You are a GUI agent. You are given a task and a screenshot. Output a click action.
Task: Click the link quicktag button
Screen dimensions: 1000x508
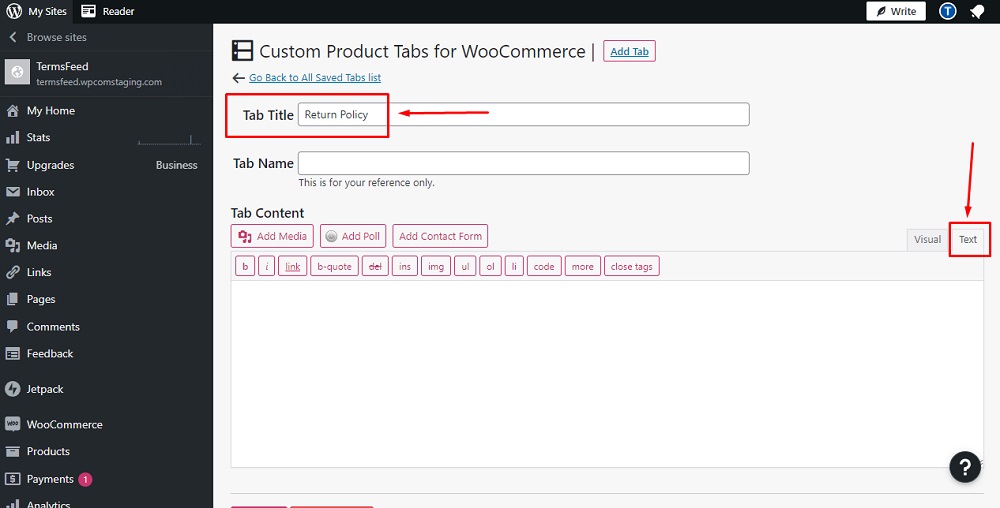click(293, 266)
